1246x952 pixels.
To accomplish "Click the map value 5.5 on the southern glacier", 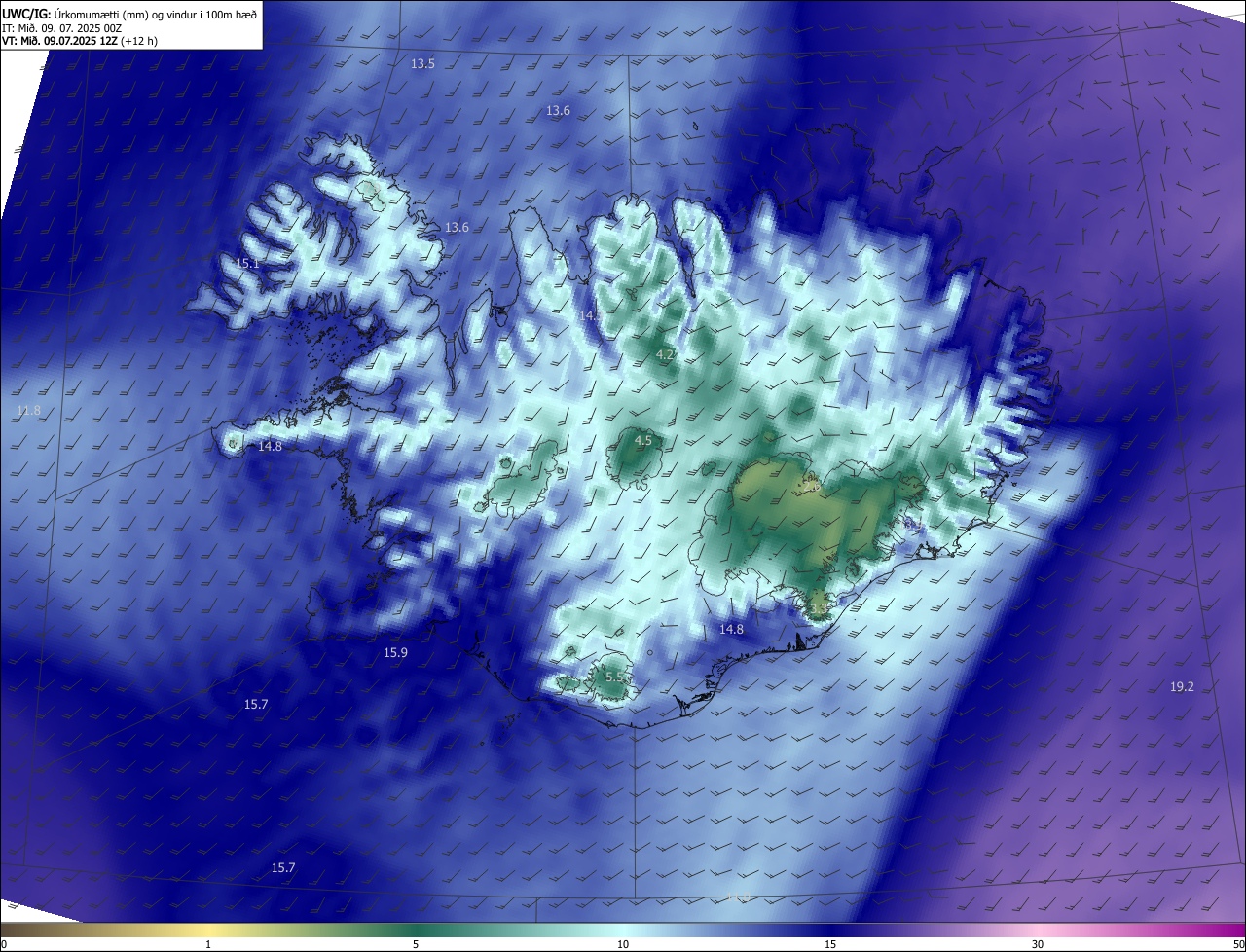I will tap(614, 677).
